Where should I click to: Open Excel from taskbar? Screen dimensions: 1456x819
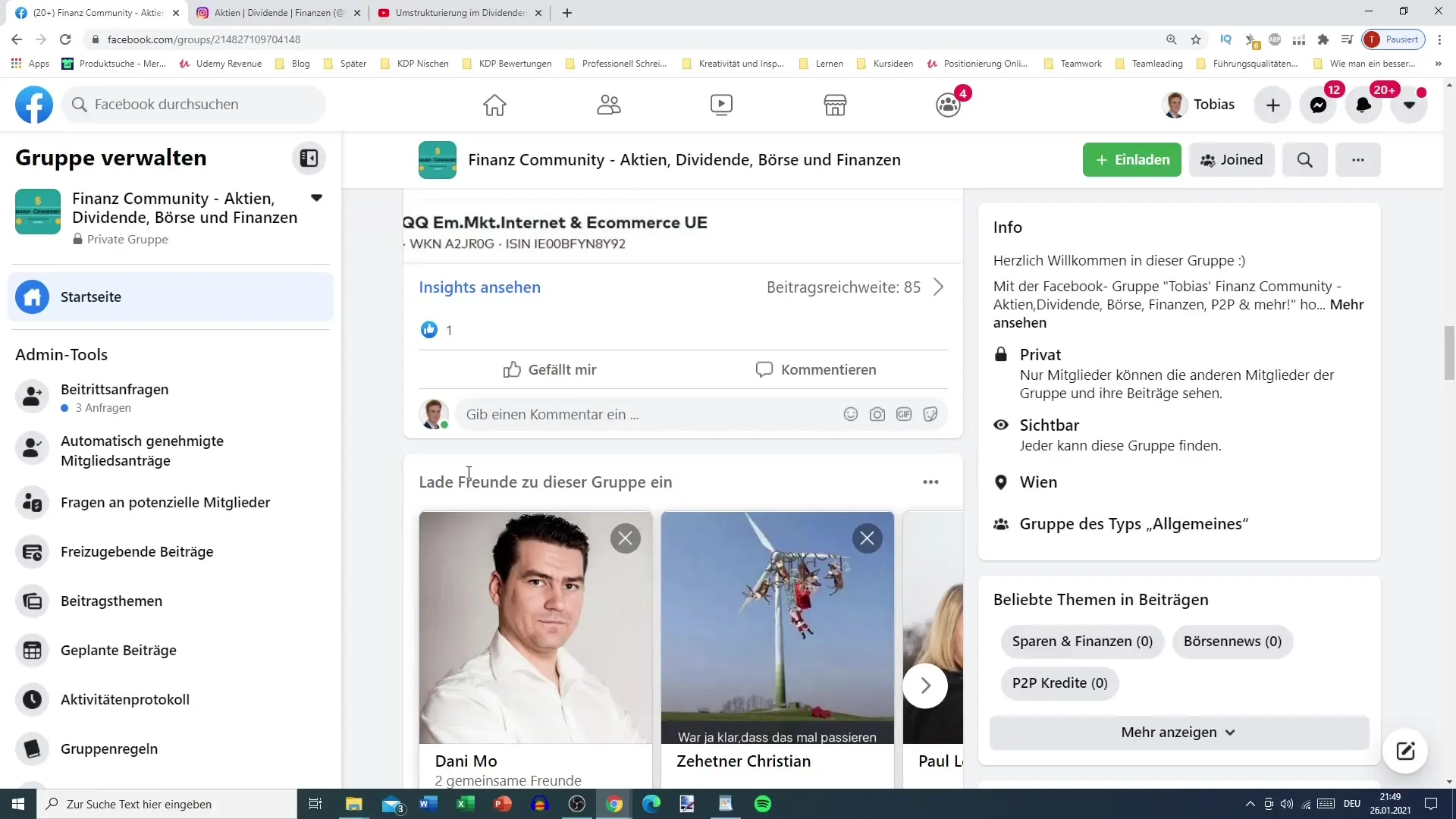[466, 804]
